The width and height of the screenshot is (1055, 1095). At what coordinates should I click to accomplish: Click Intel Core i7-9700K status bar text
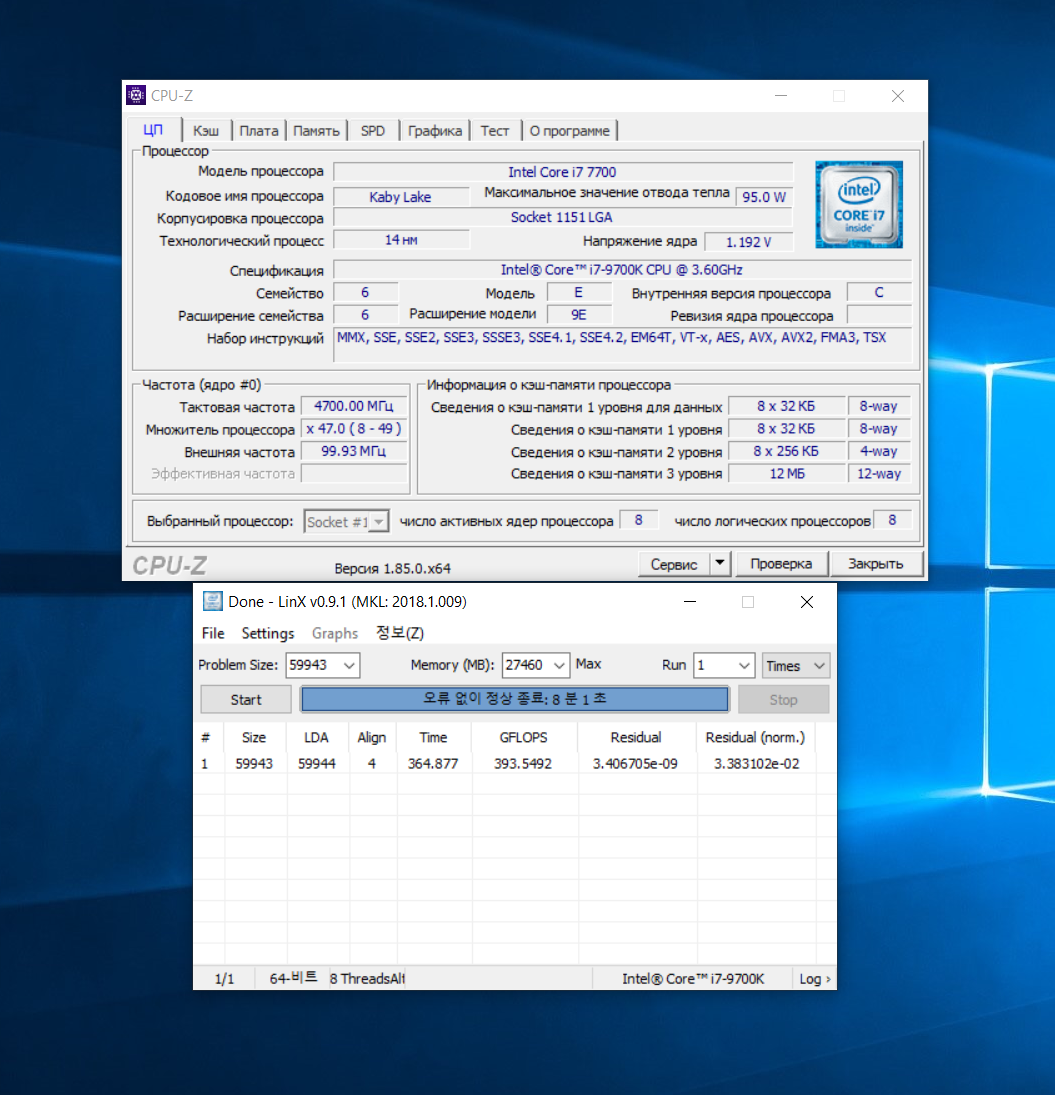[x=693, y=979]
